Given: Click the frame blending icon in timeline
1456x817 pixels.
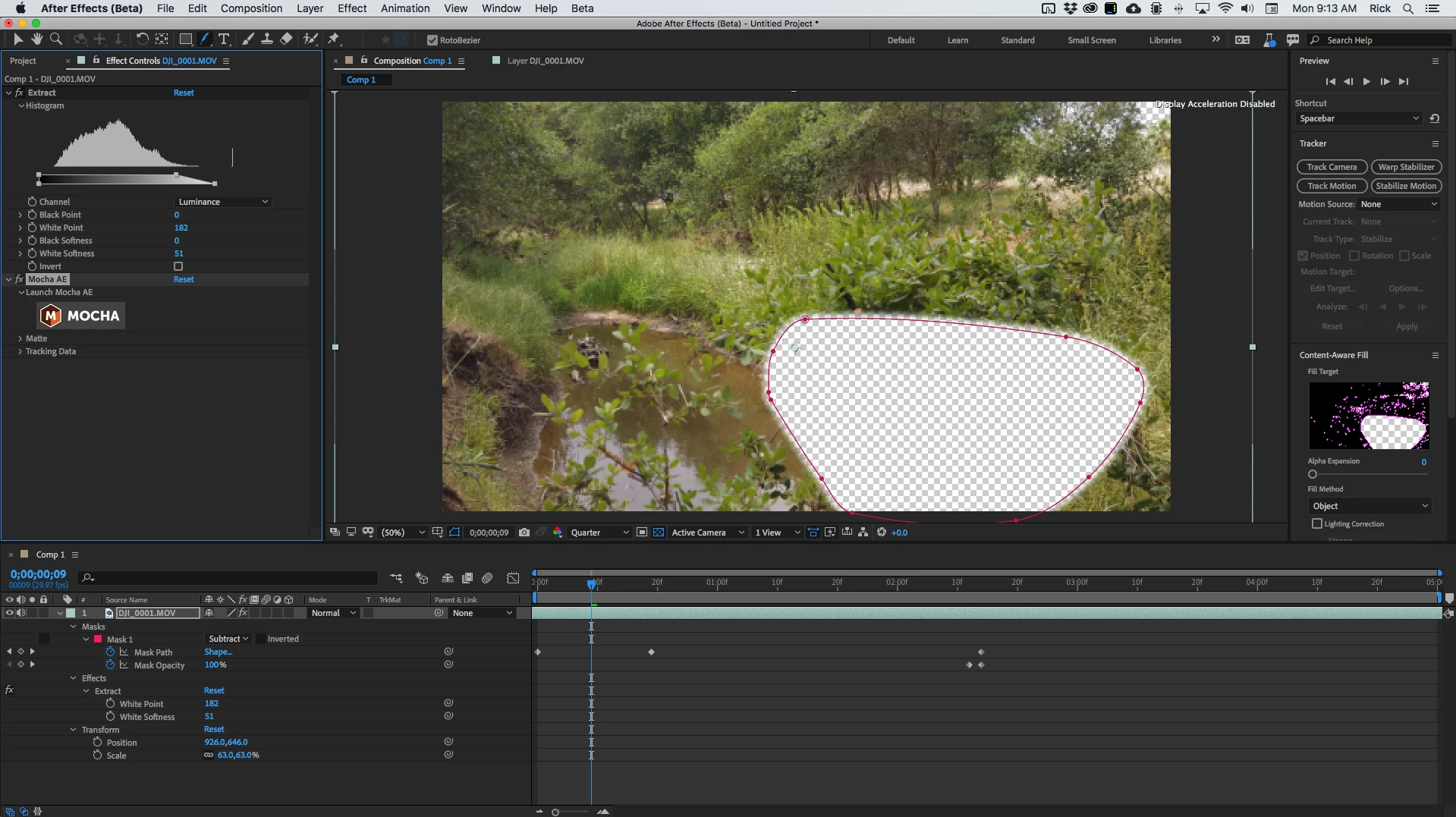Looking at the screenshot, I should [467, 578].
